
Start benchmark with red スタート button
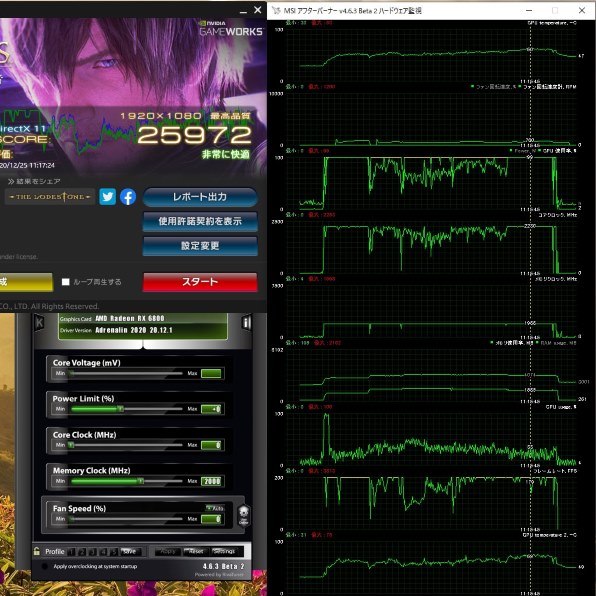tap(200, 282)
